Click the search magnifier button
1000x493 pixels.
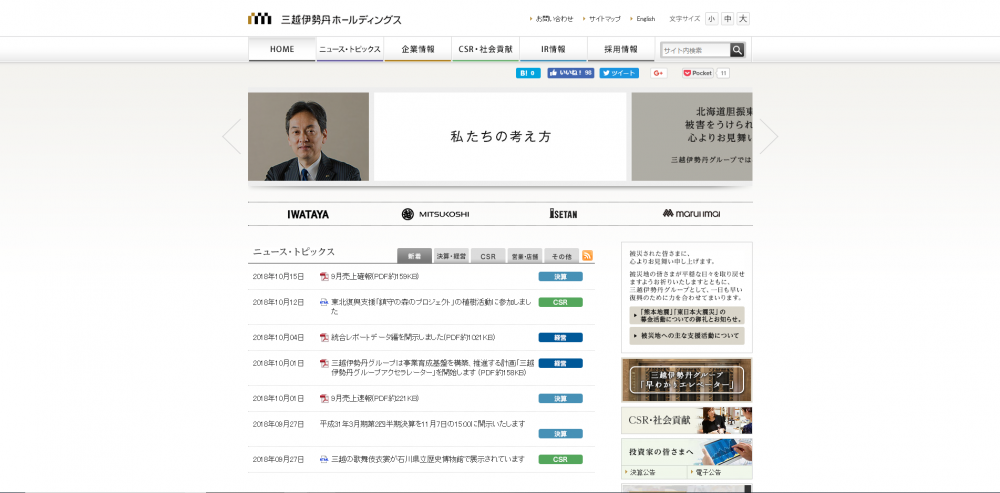click(737, 50)
